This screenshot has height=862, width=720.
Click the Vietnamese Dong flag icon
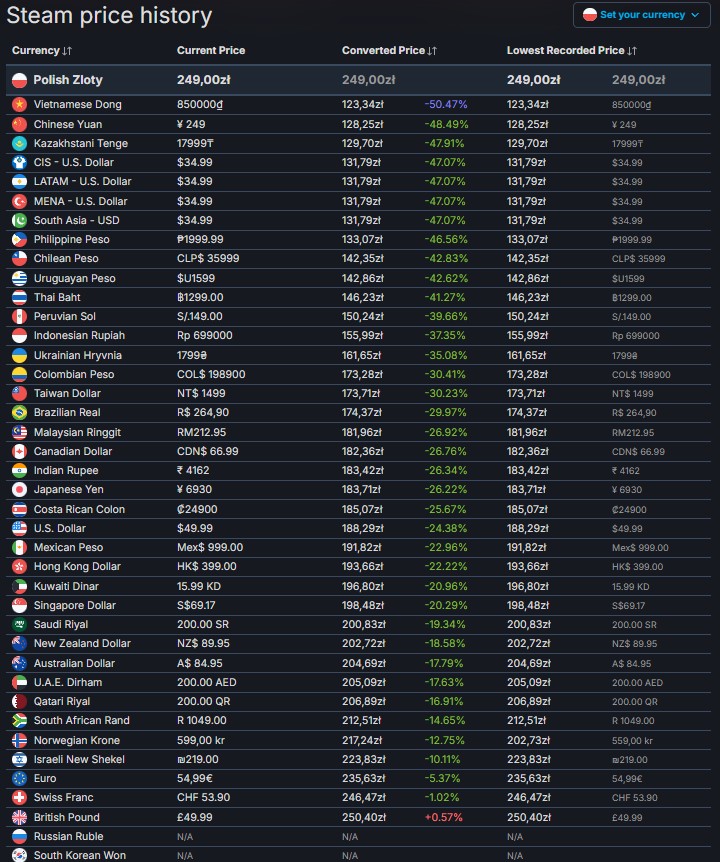(x=19, y=105)
